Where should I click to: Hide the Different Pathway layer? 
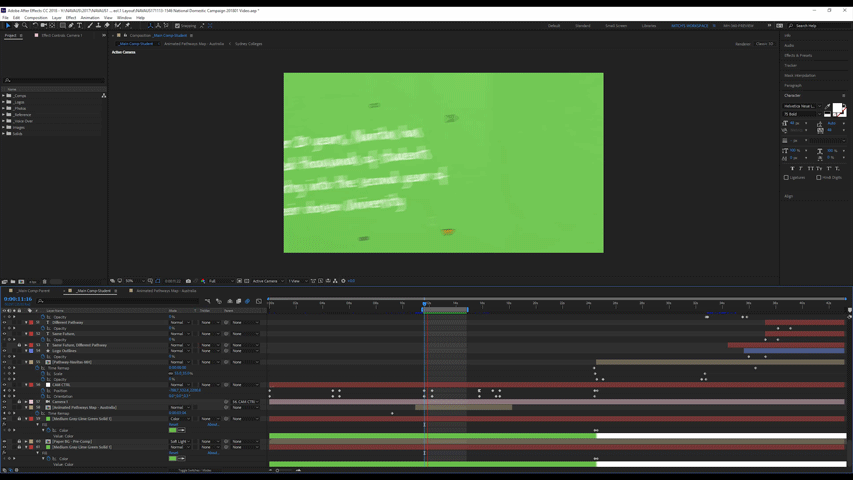4,322
